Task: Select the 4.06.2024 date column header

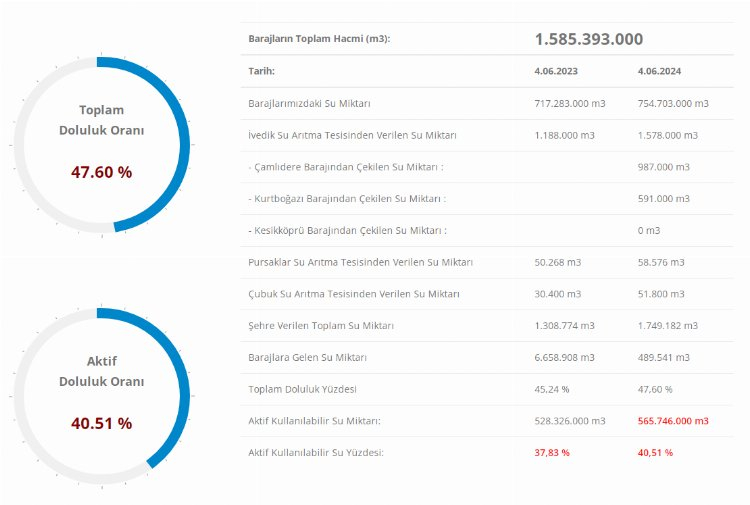Action: point(658,72)
